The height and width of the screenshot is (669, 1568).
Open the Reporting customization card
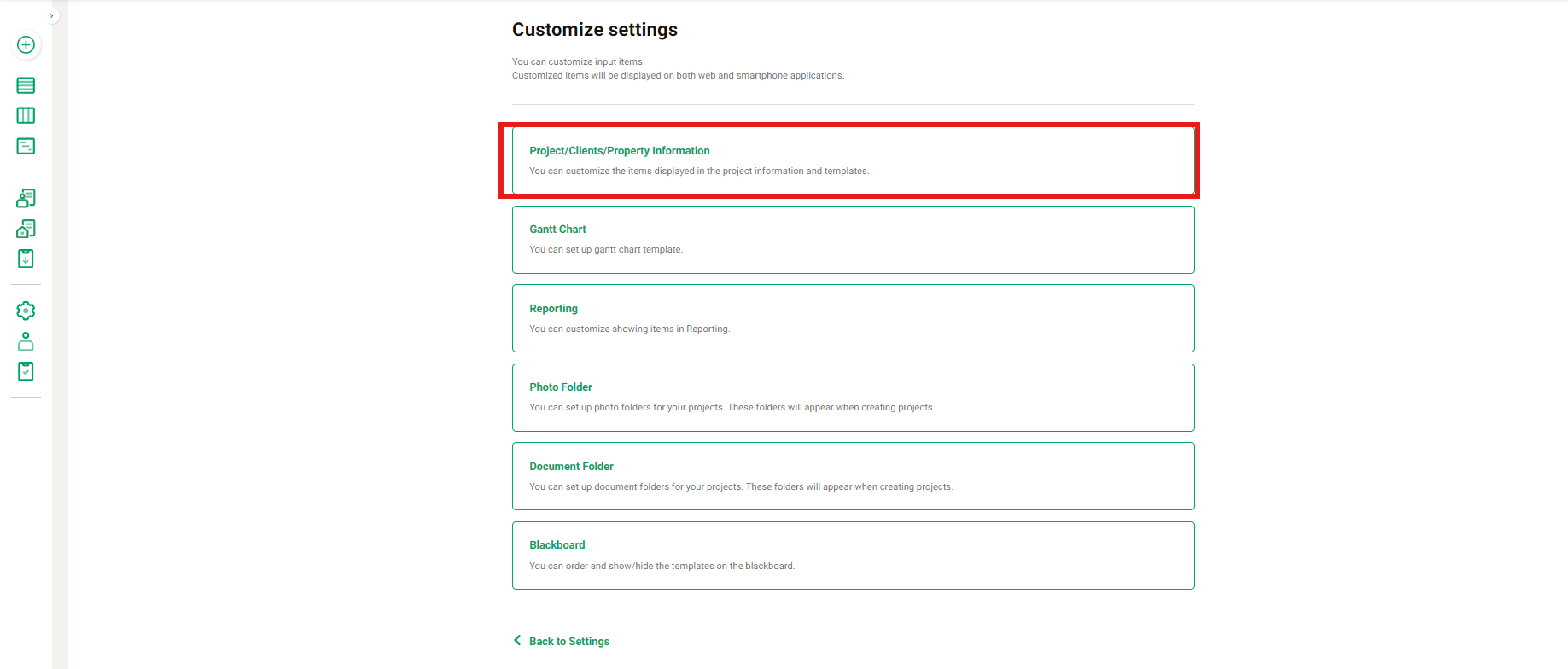click(852, 318)
